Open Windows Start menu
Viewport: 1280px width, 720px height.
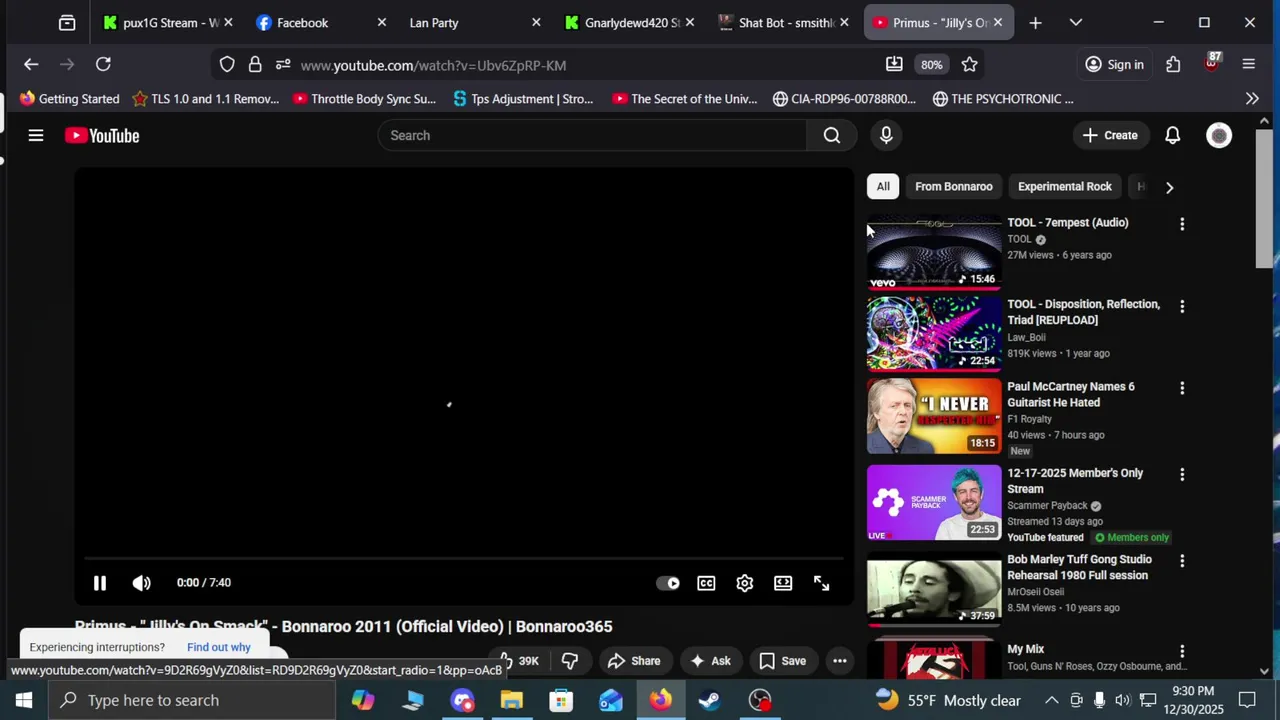[24, 700]
